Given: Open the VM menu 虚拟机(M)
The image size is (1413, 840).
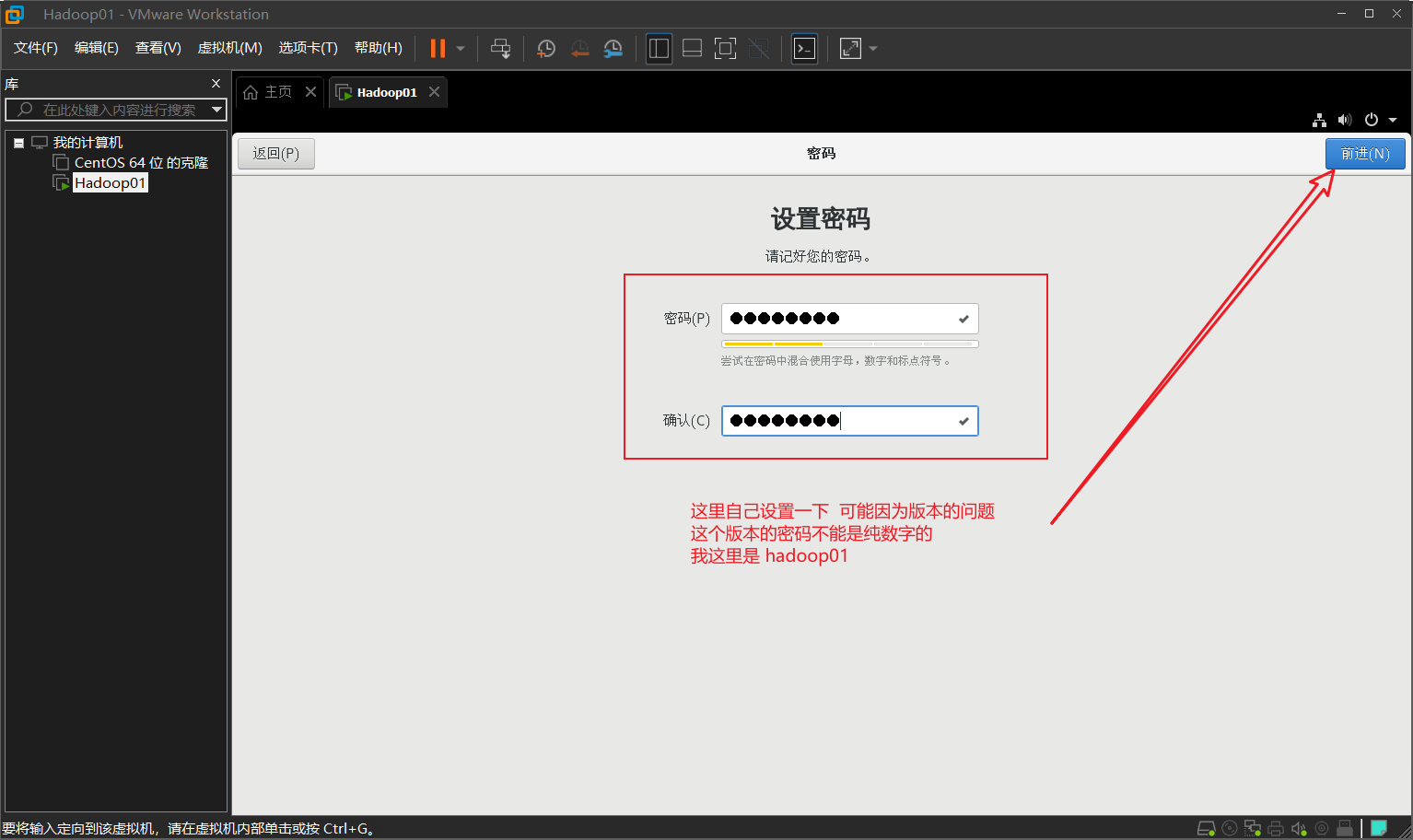Looking at the screenshot, I should tap(230, 48).
